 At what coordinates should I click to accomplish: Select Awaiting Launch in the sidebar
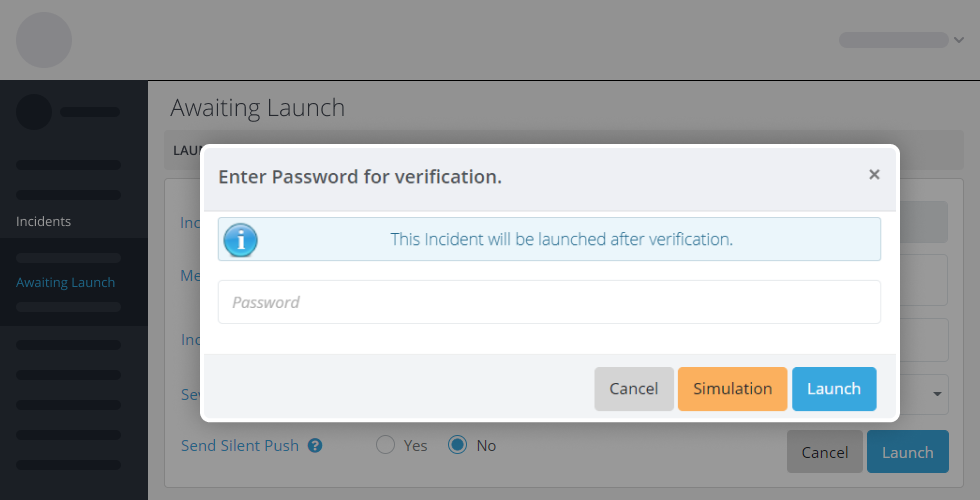click(x=65, y=282)
